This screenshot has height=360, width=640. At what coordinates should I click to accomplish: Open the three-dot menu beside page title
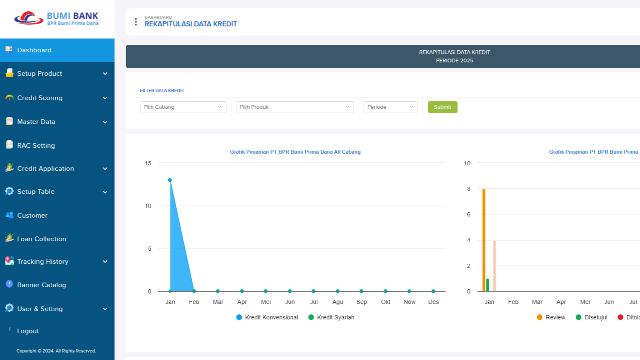click(136, 22)
